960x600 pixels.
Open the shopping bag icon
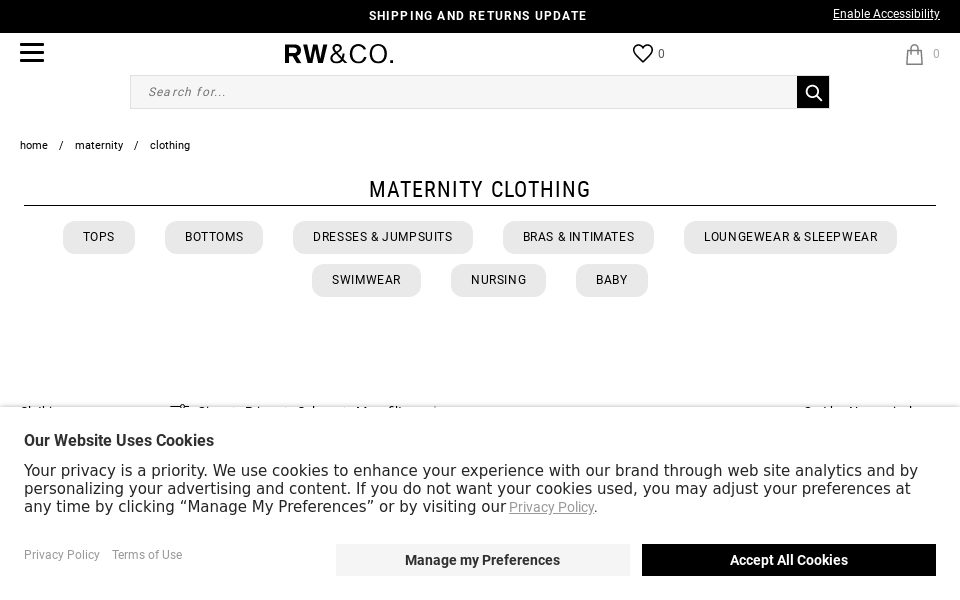pos(915,54)
